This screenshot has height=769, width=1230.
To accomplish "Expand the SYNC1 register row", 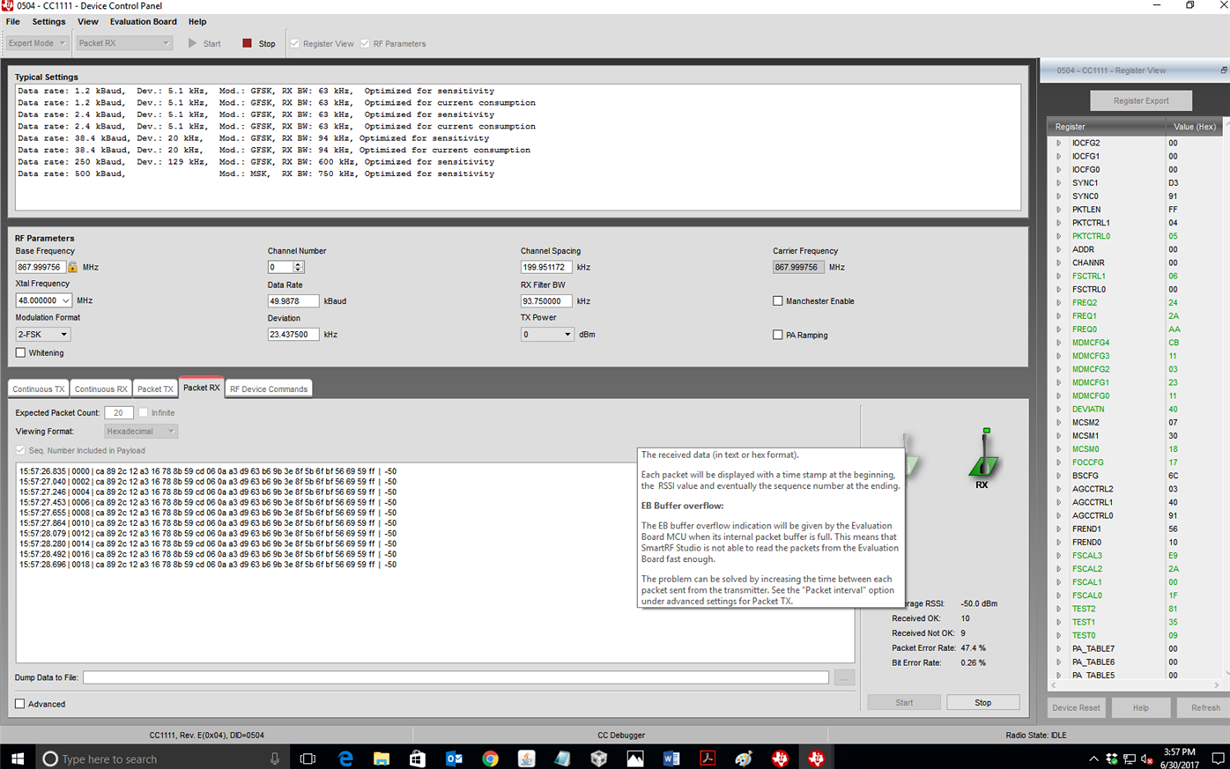I will [x=1059, y=183].
